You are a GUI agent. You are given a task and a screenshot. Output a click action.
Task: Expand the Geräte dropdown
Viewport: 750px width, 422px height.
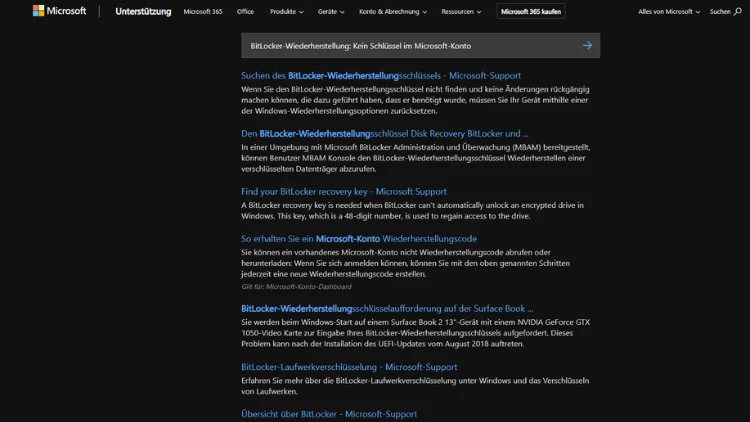coord(331,11)
